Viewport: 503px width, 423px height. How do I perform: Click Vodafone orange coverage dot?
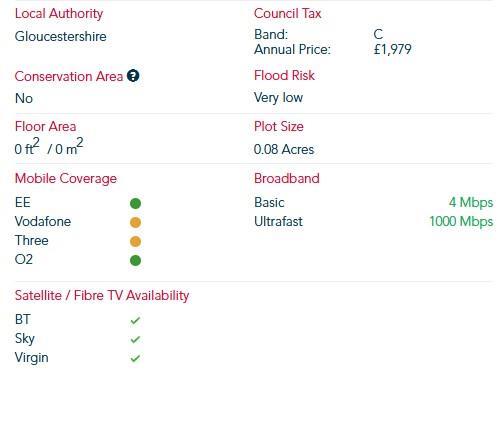click(135, 222)
